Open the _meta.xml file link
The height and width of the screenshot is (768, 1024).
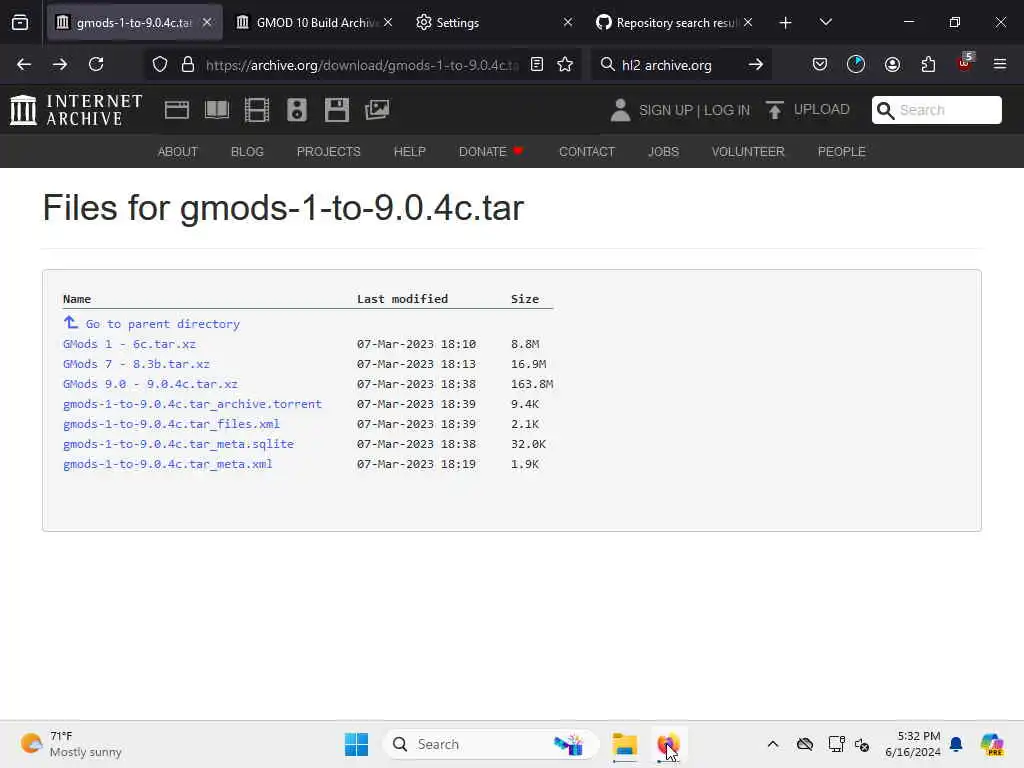tap(168, 464)
